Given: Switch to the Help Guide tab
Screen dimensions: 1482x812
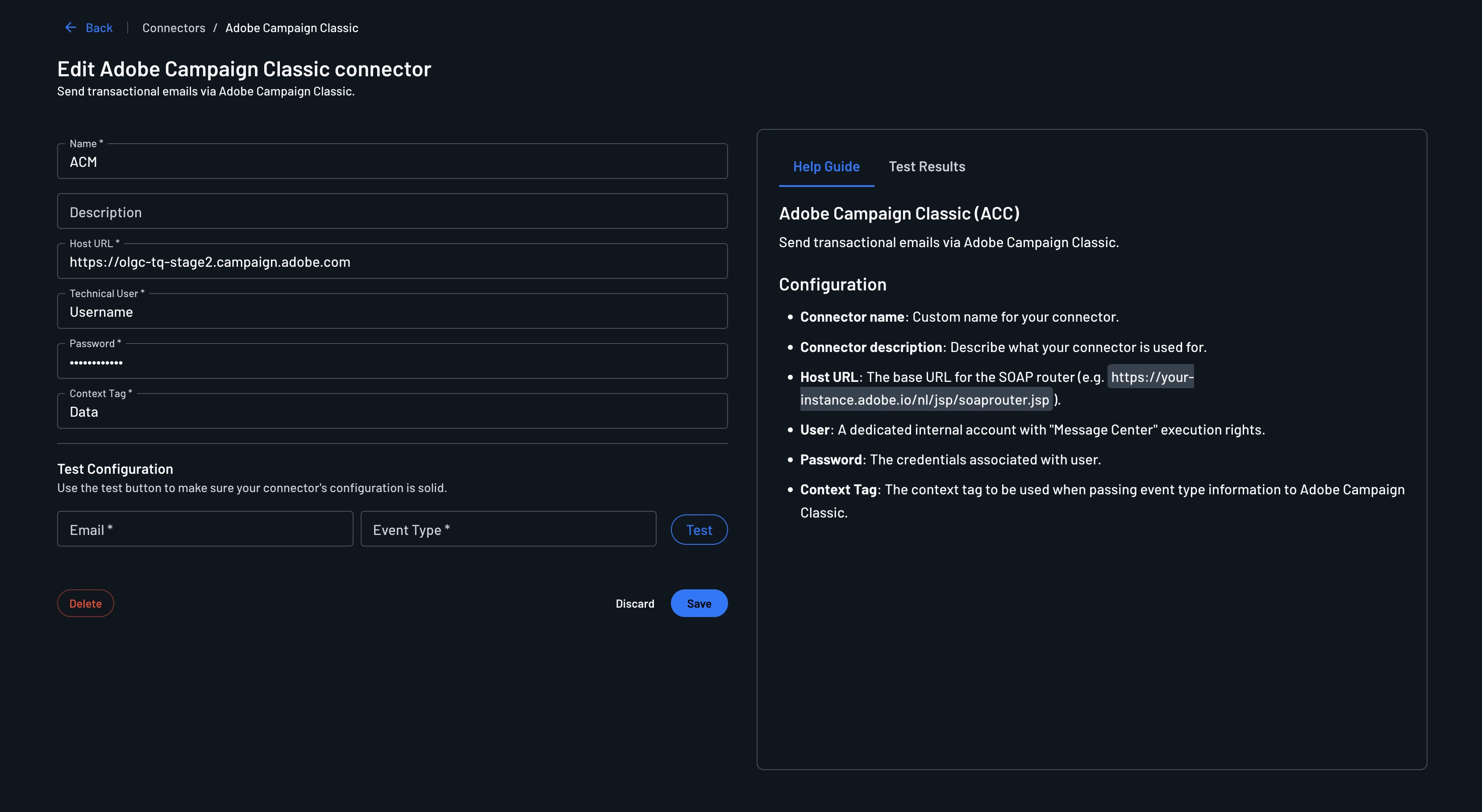Looking at the screenshot, I should pyautogui.click(x=825, y=166).
